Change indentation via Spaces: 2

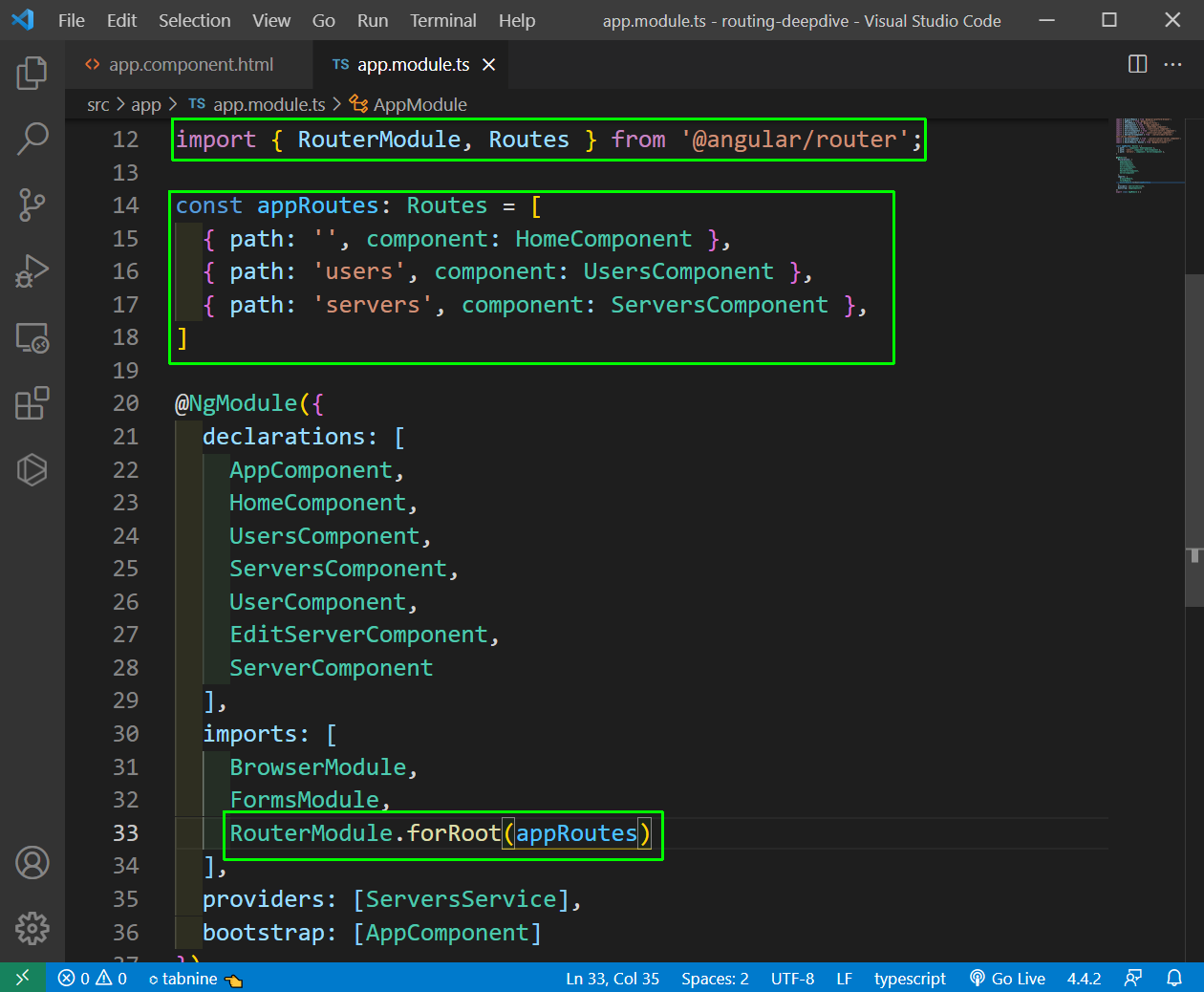click(715, 978)
